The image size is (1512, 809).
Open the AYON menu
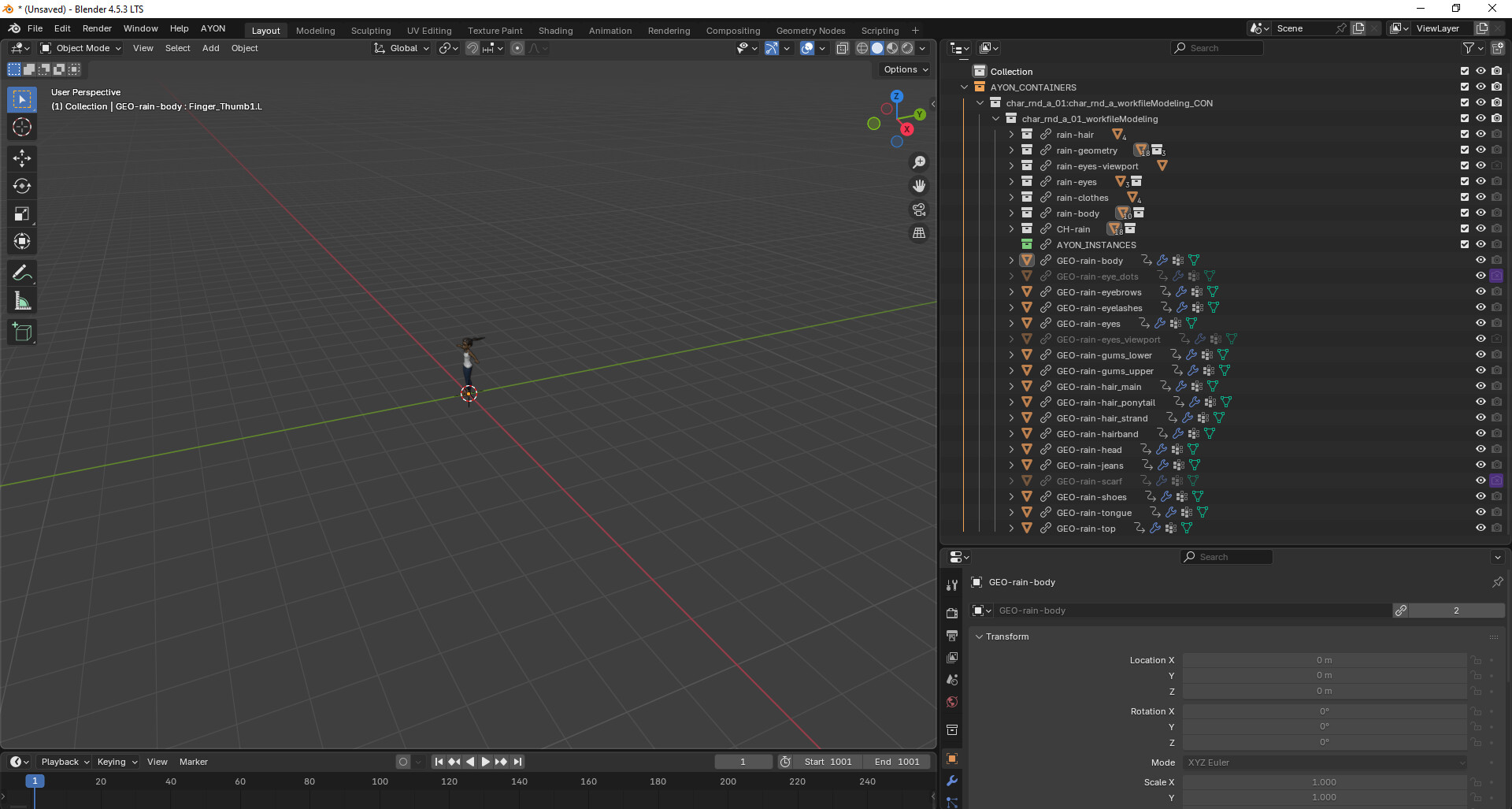213,28
